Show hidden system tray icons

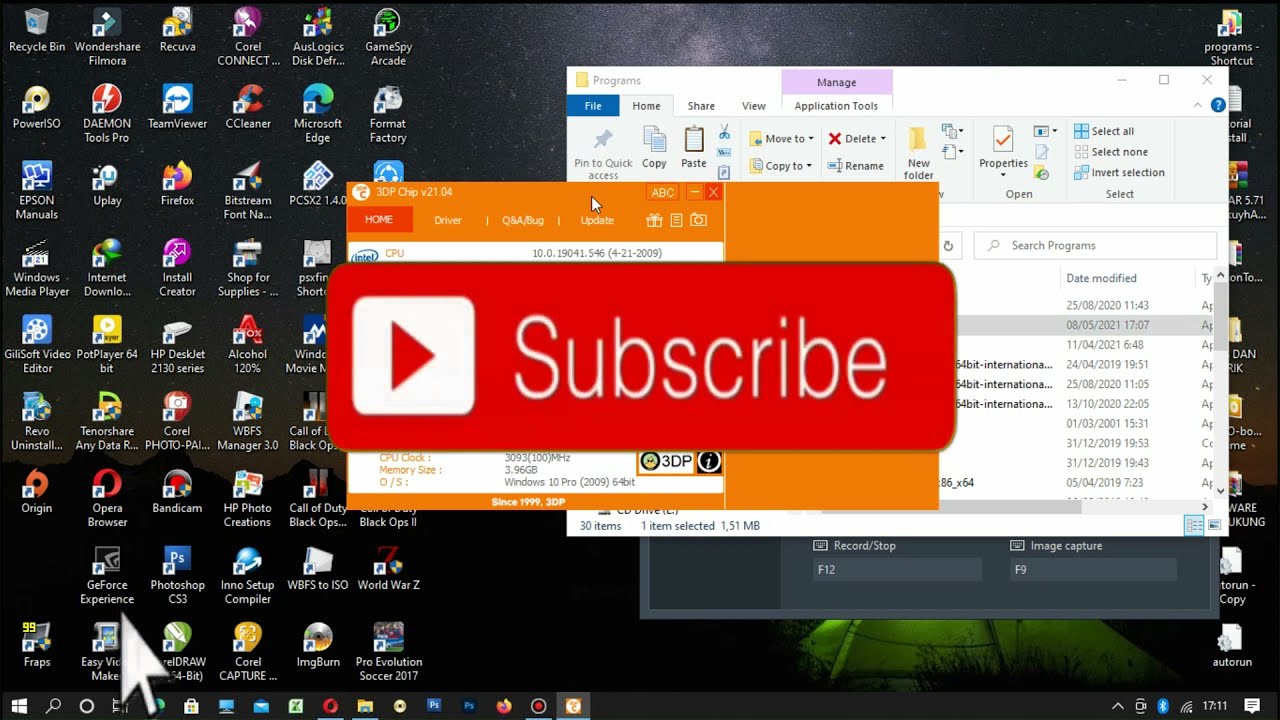point(1118,706)
